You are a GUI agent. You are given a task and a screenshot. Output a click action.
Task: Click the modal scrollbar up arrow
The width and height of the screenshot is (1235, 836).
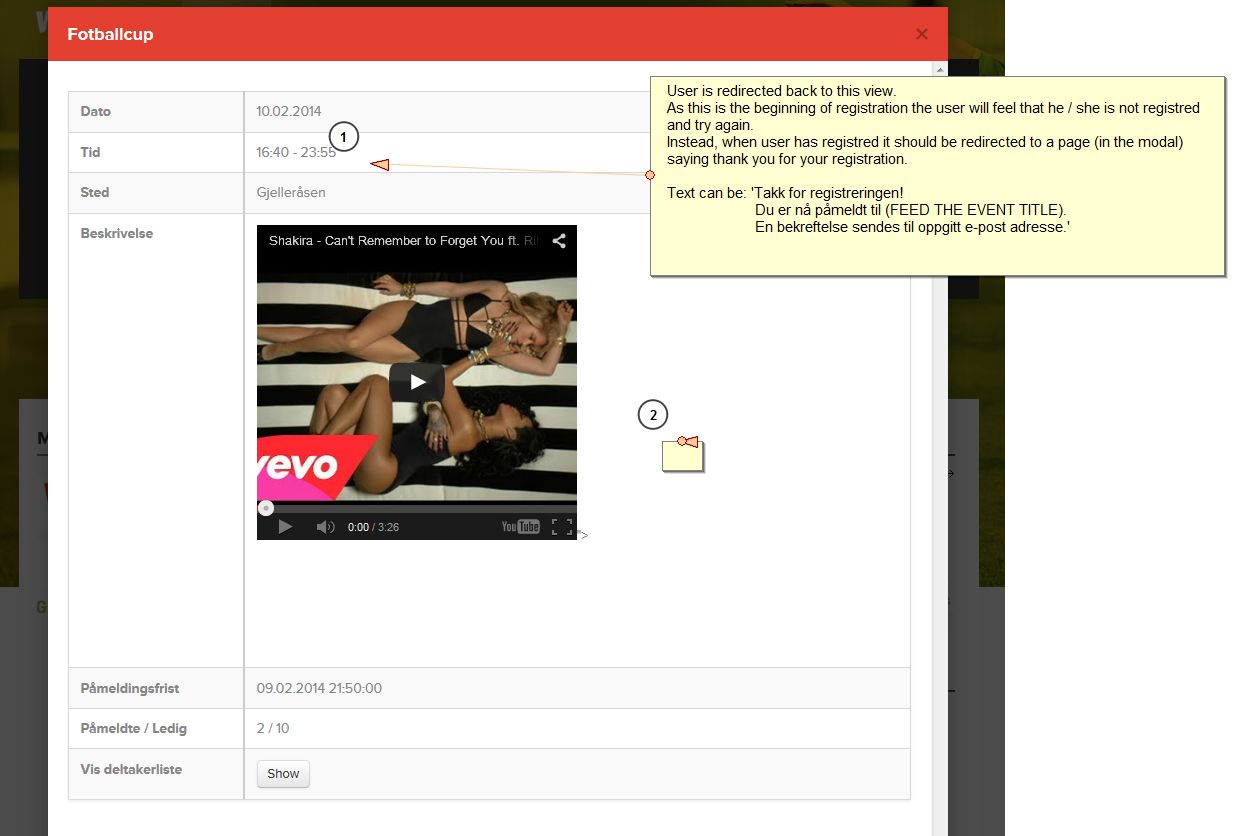pyautogui.click(x=939, y=70)
